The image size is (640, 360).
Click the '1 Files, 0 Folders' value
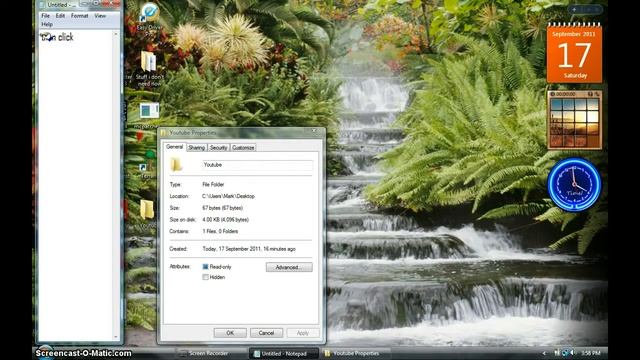[x=220, y=231]
